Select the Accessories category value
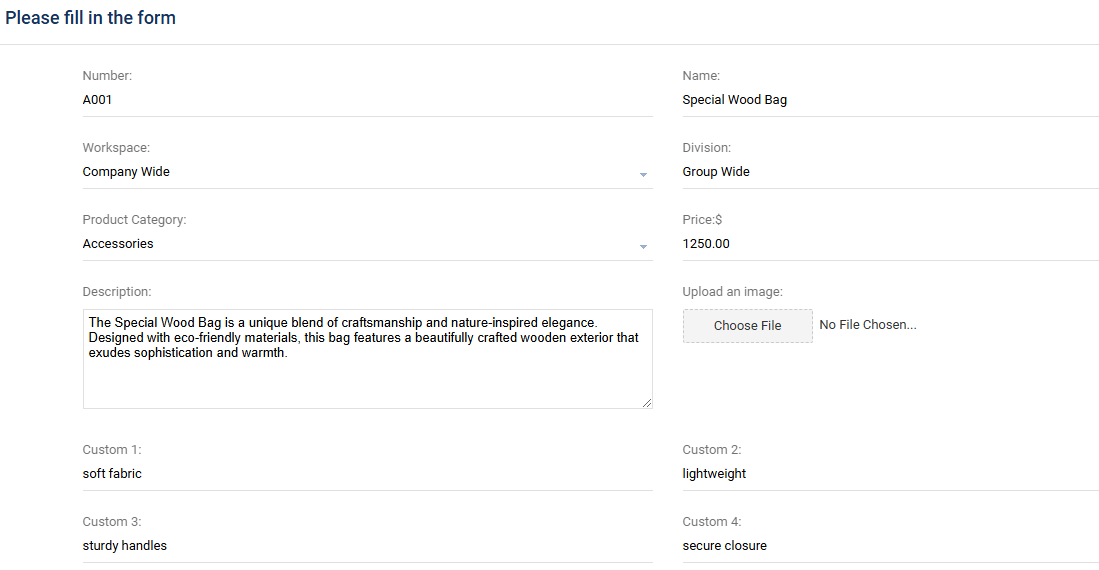1099x570 pixels. (x=118, y=244)
